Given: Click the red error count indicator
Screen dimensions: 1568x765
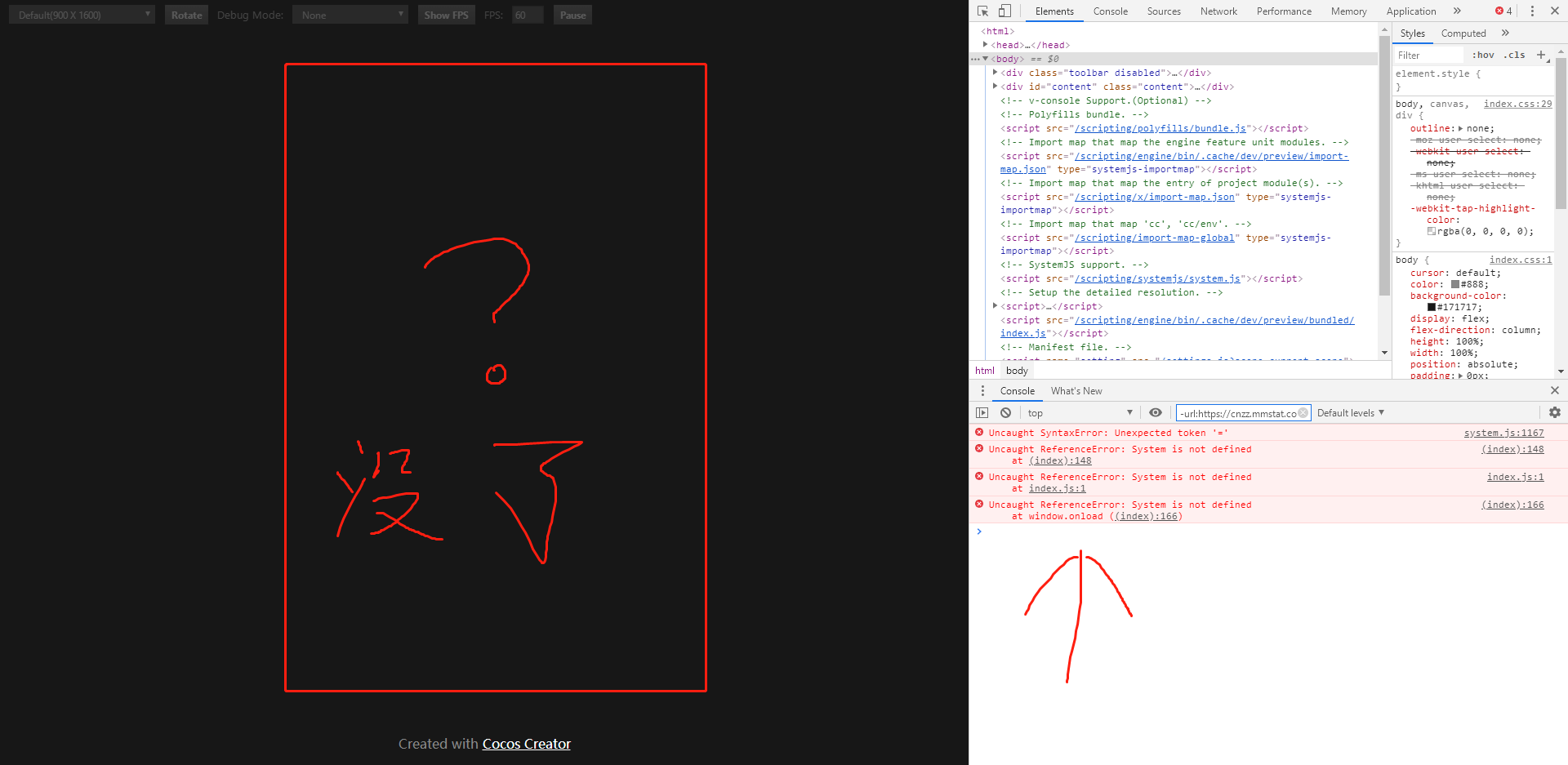Looking at the screenshot, I should 1503,11.
